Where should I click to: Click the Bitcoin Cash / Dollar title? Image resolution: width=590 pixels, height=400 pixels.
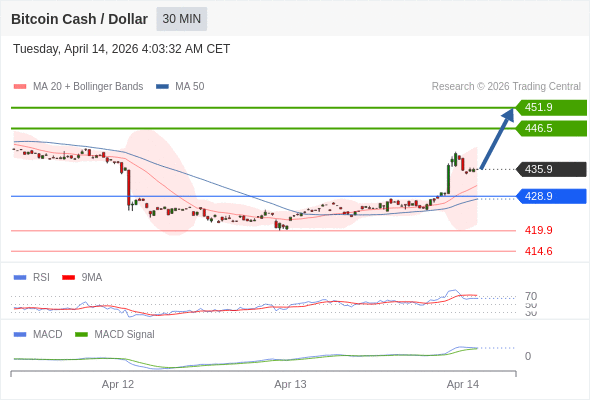click(79, 19)
